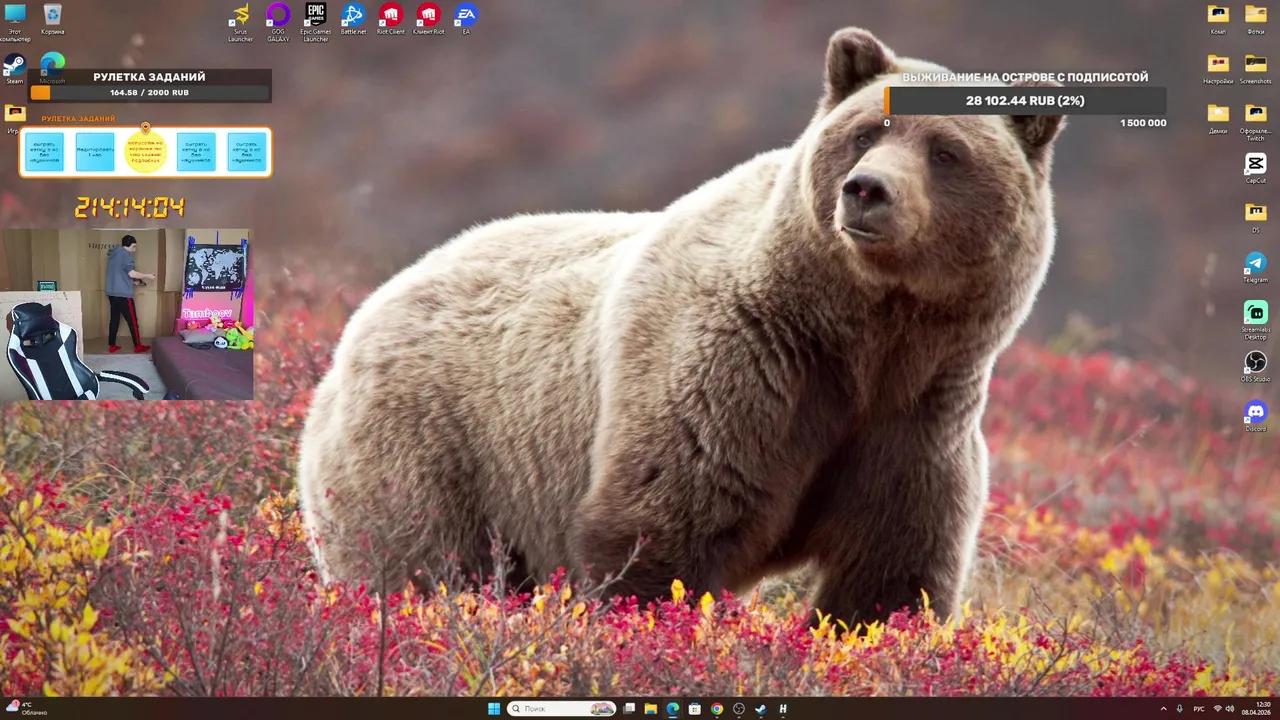Image resolution: width=1280 pixels, height=720 pixels.
Task: Show hidden system tray icons
Action: pyautogui.click(x=1163, y=709)
